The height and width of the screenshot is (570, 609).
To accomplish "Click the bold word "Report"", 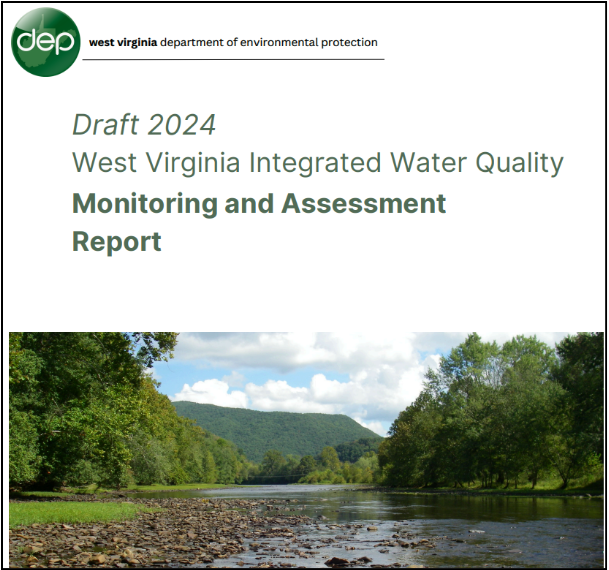I will (x=116, y=242).
